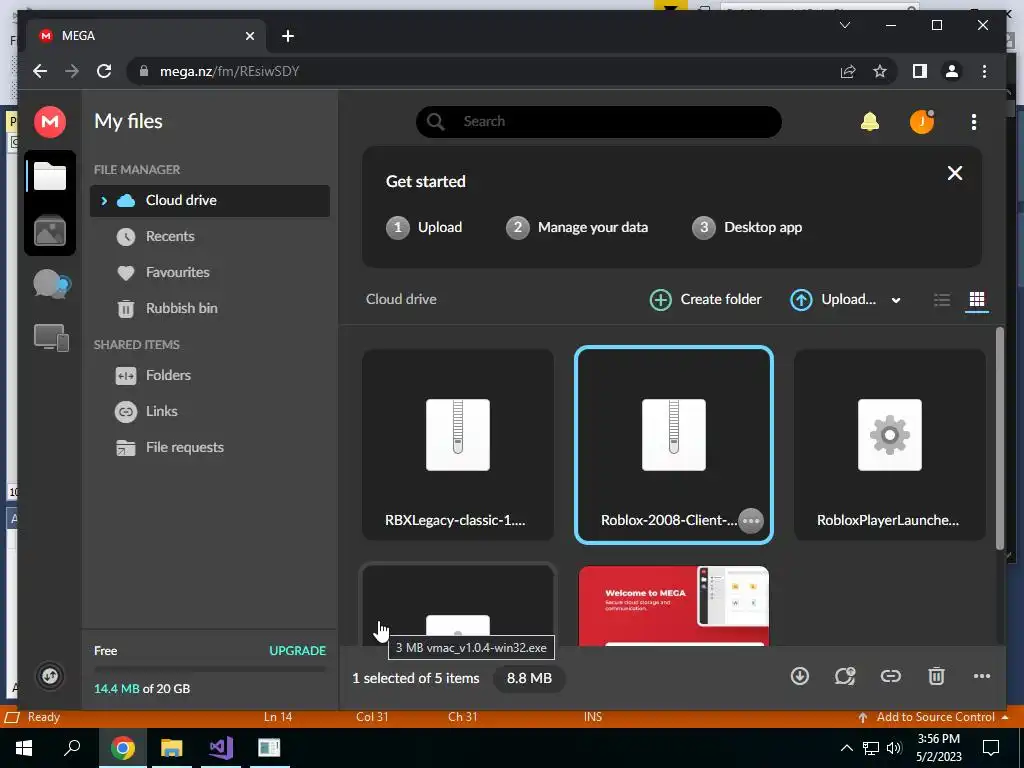This screenshot has height=768, width=1024.
Task: Open the volume control in system tray
Action: click(894, 748)
